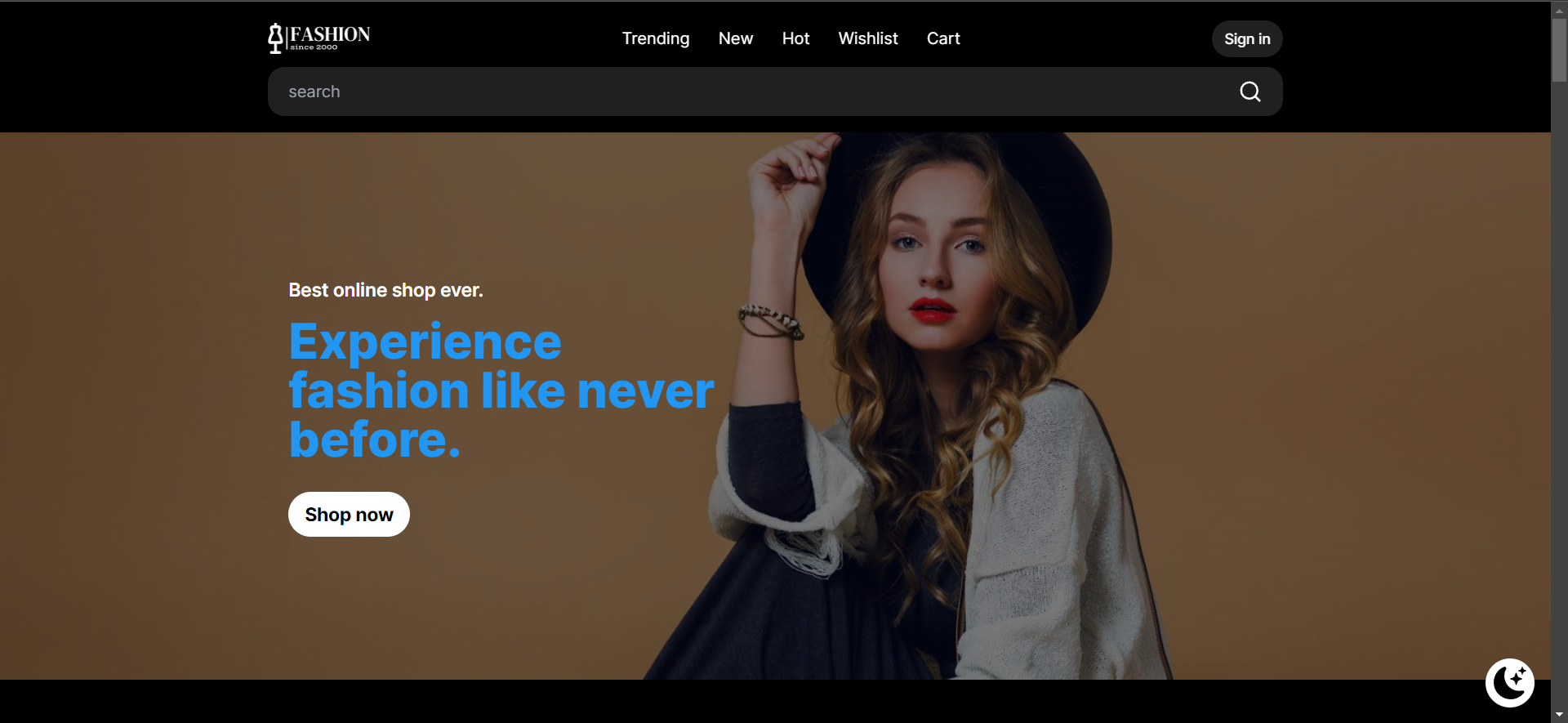
Task: Click the search magnifier icon
Action: pos(1249,91)
